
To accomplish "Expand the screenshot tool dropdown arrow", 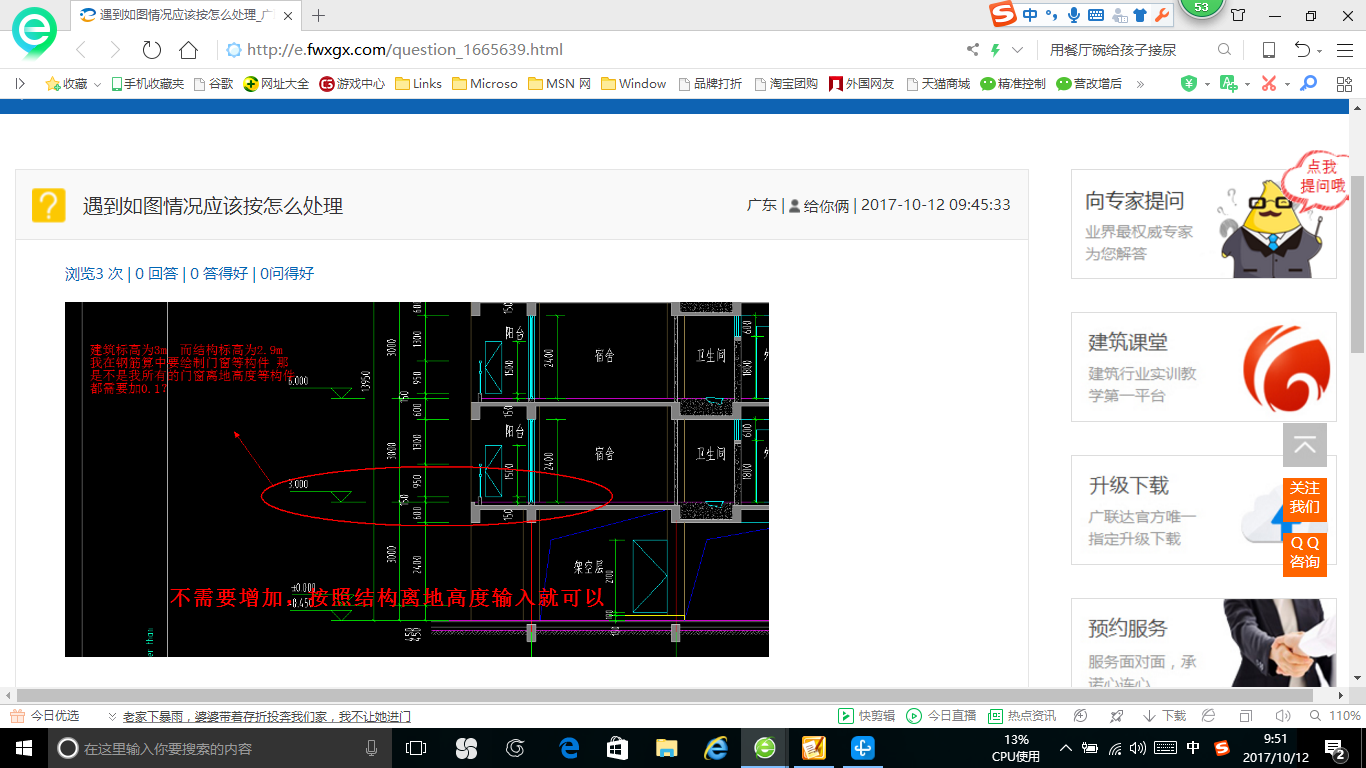I will click(1286, 85).
